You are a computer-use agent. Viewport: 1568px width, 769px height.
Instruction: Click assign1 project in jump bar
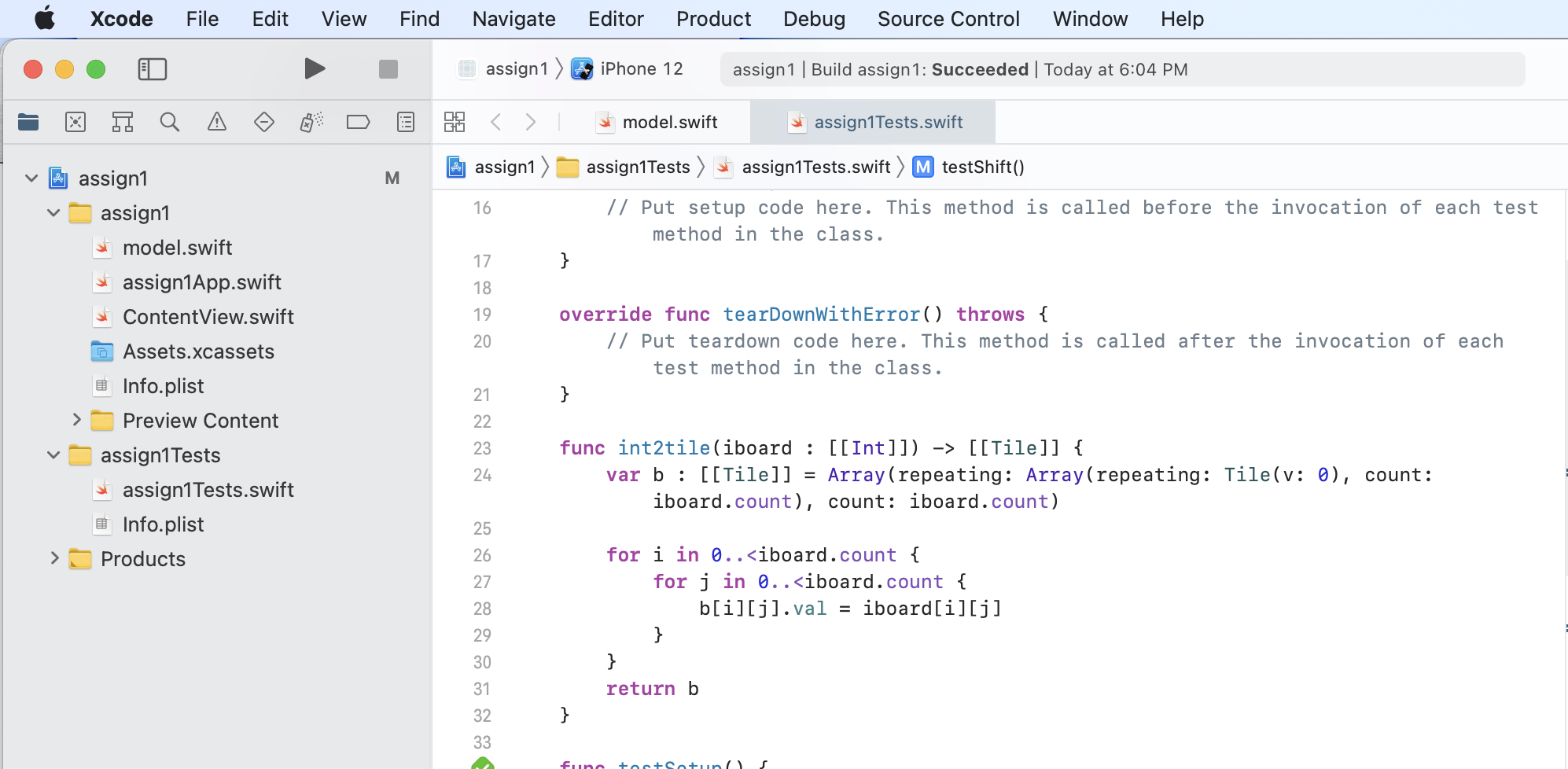491,167
